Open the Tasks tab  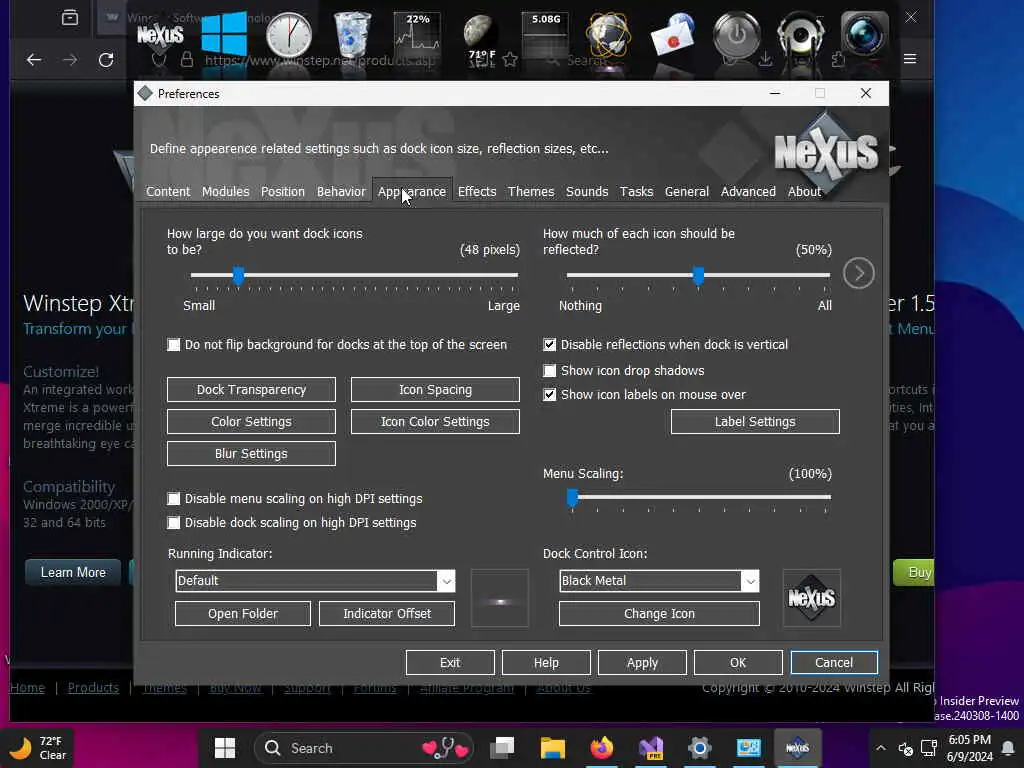636,191
